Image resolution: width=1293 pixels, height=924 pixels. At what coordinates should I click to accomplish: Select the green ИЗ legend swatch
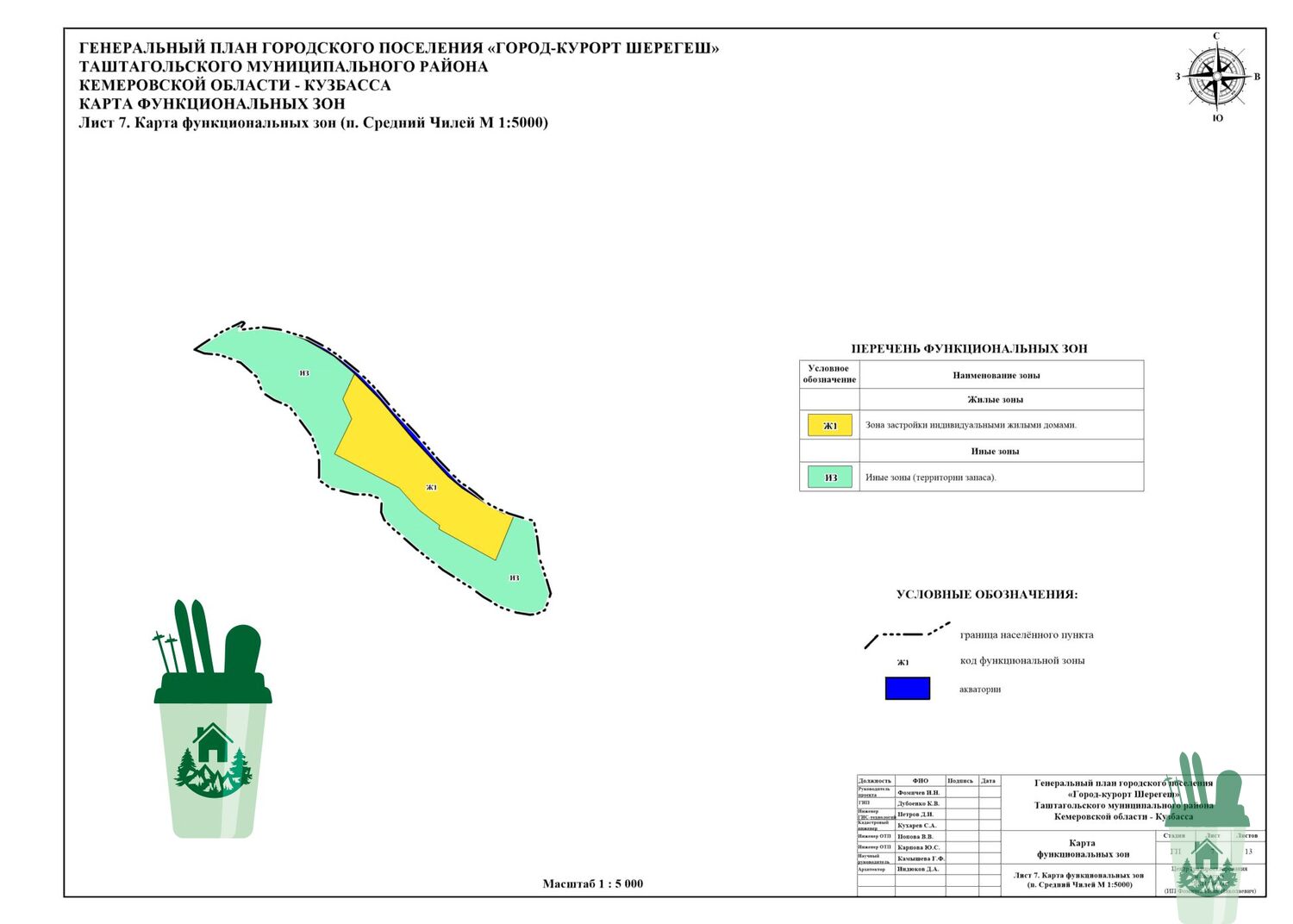pos(829,477)
